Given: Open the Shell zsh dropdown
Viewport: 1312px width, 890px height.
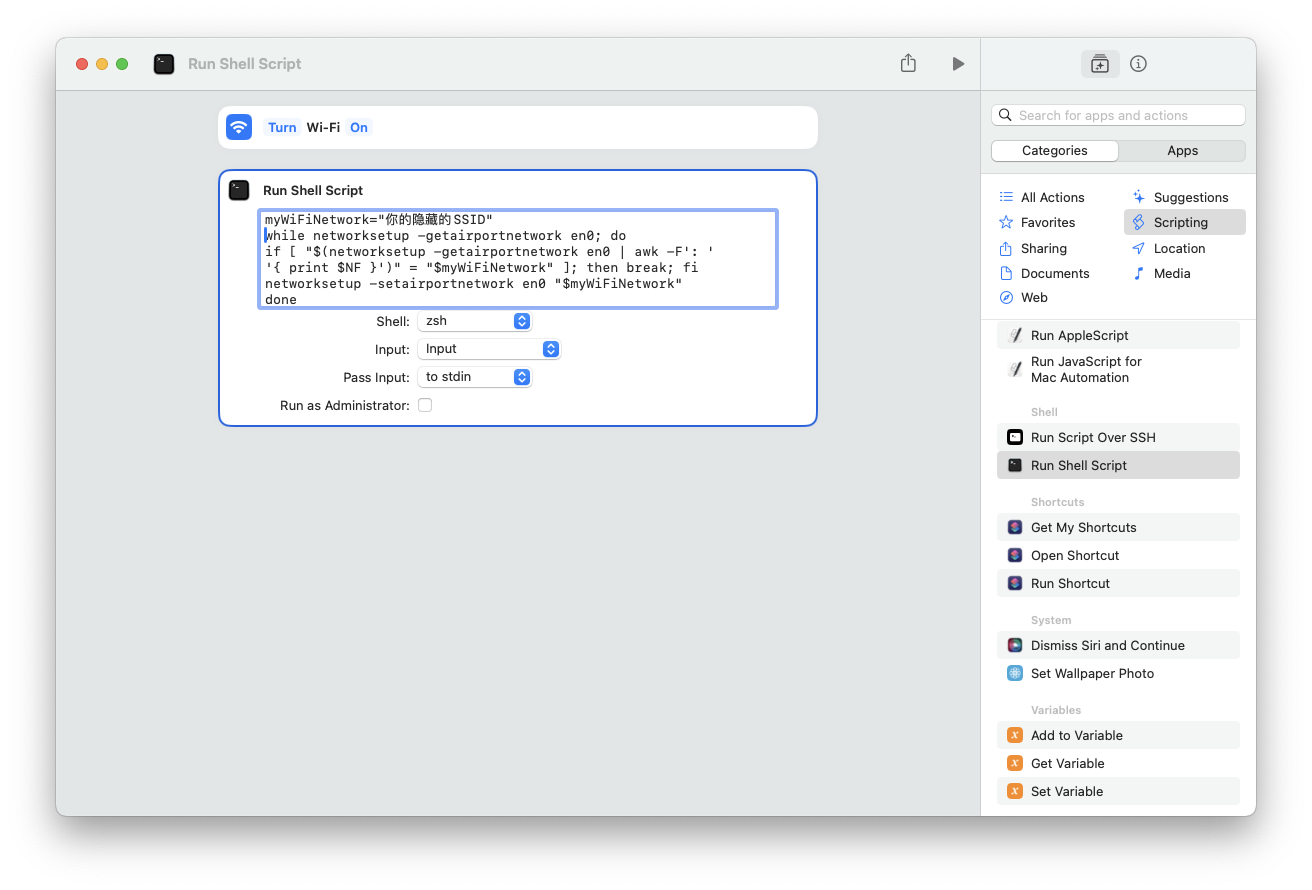Looking at the screenshot, I should pyautogui.click(x=475, y=321).
